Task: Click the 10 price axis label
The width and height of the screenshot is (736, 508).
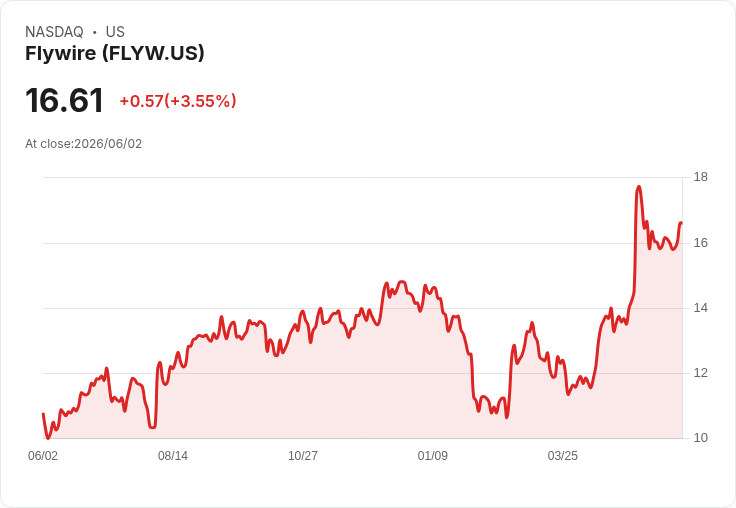Action: click(x=701, y=438)
